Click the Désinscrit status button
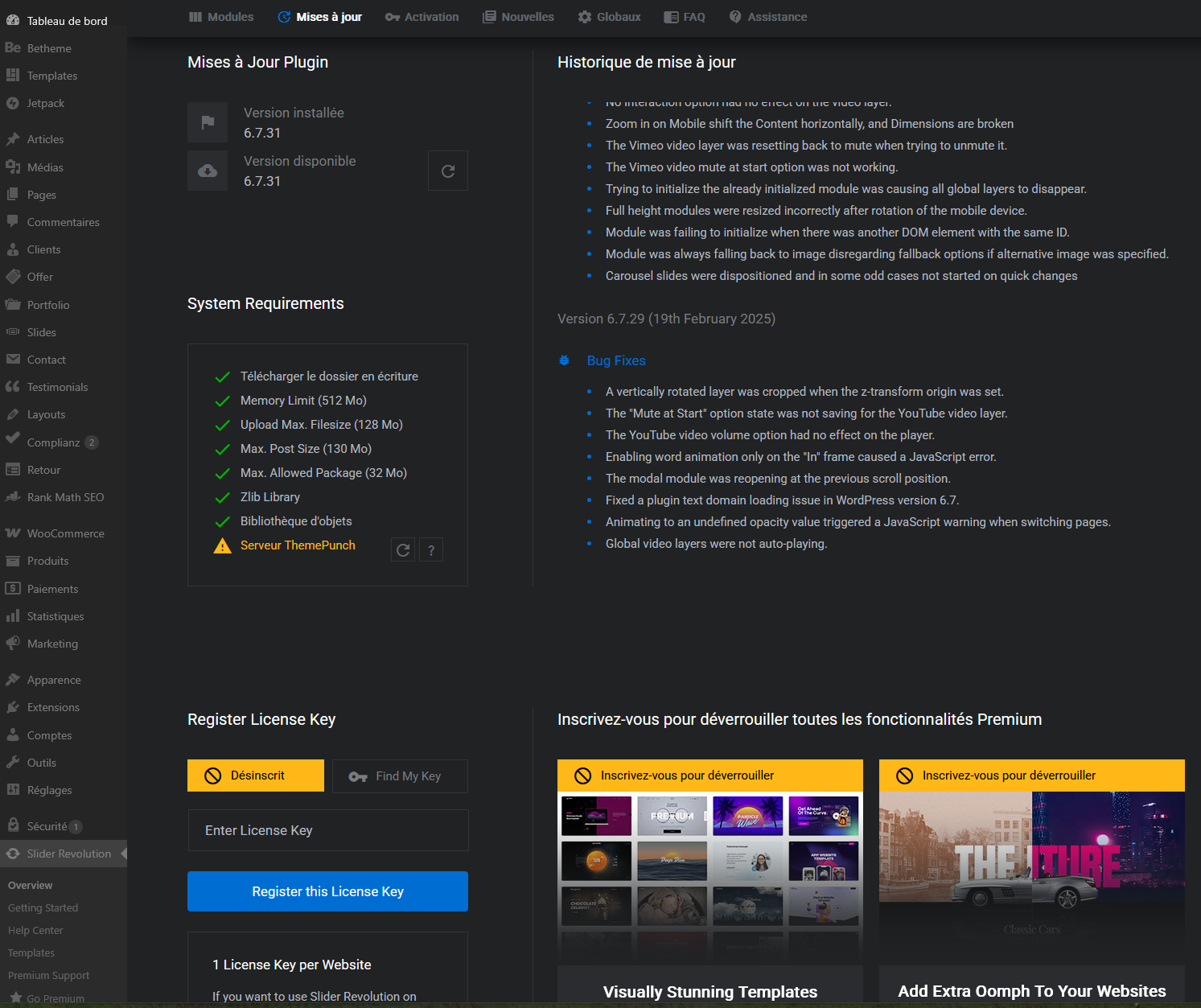Screen dimensions: 1201x1008 [256, 776]
